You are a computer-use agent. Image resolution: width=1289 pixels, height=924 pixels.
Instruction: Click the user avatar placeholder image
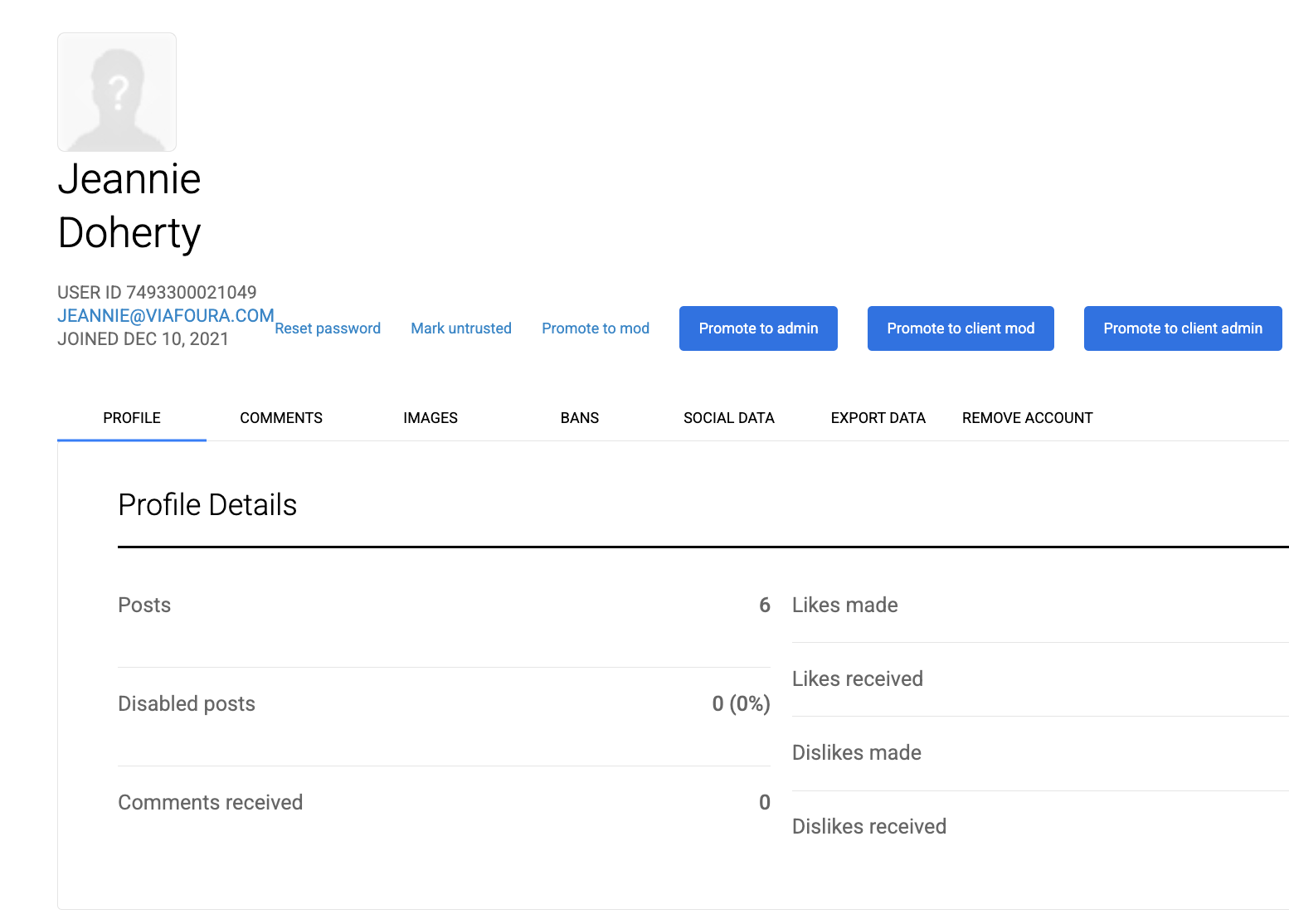point(117,92)
